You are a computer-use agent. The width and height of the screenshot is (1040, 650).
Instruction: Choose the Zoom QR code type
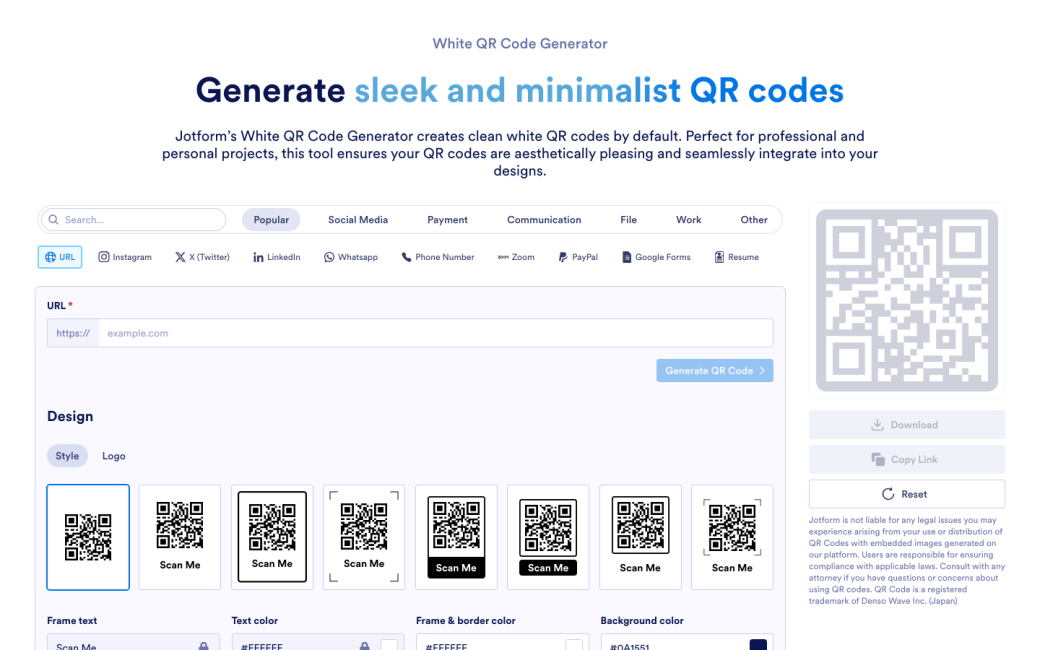(x=516, y=257)
